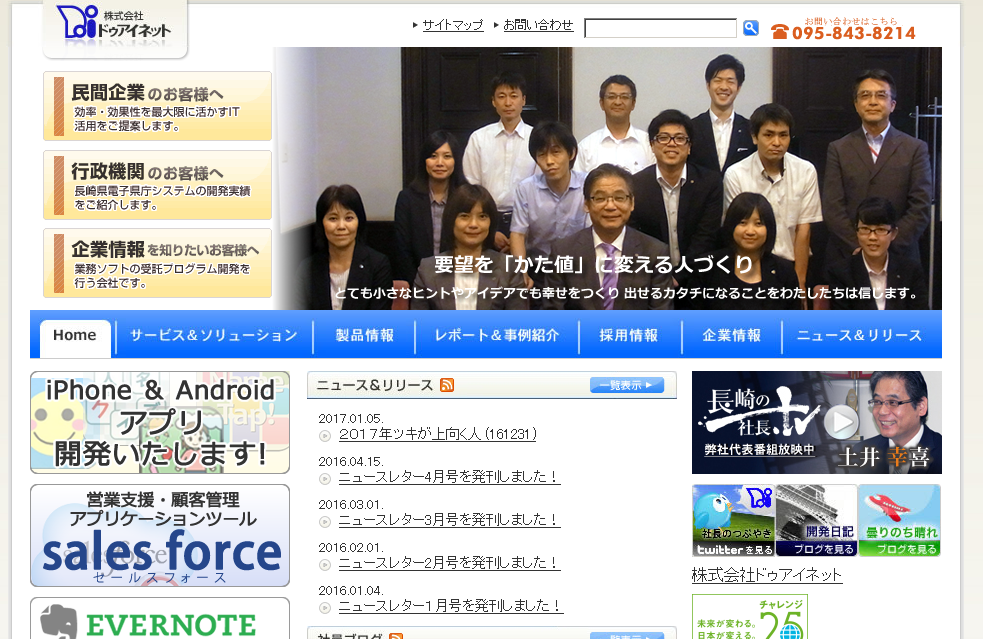Click the 一覧表示 button for news list

point(626,384)
